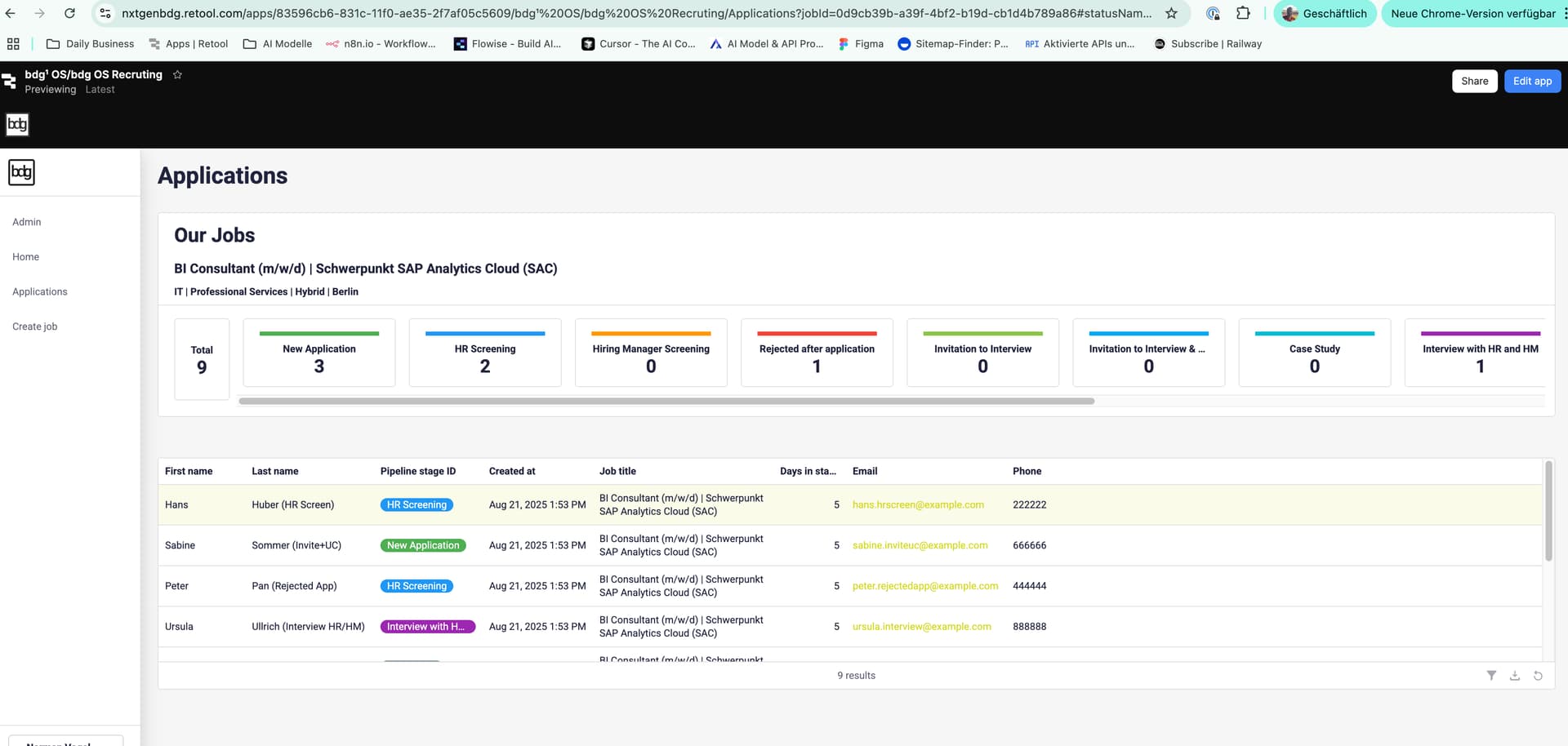This screenshot has height=746, width=1568.
Task: Reload the browser page
Action: [x=69, y=13]
